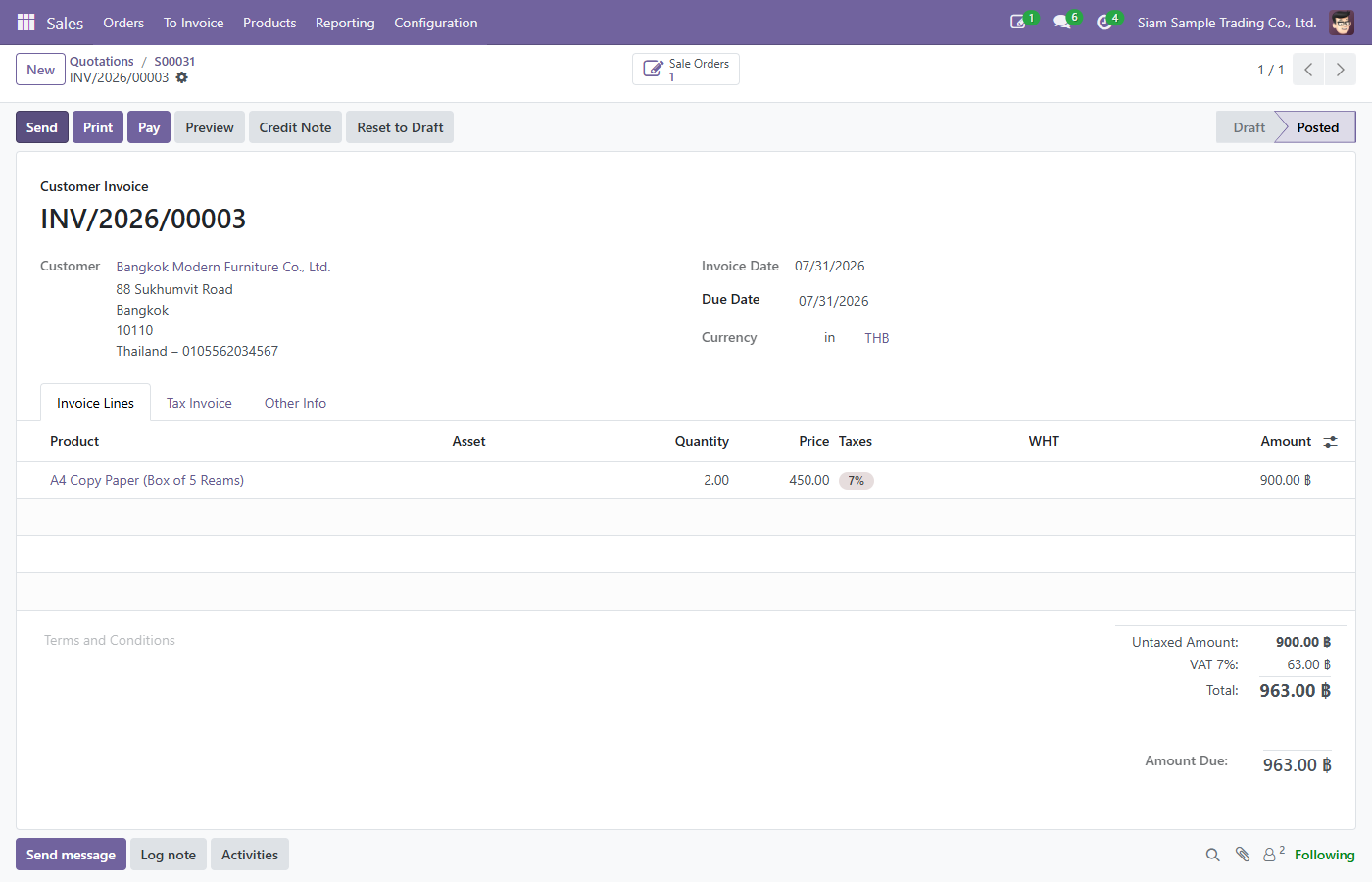Viewport: 1372px width, 882px height.
Task: Click the Preview button
Action: pyautogui.click(x=210, y=127)
